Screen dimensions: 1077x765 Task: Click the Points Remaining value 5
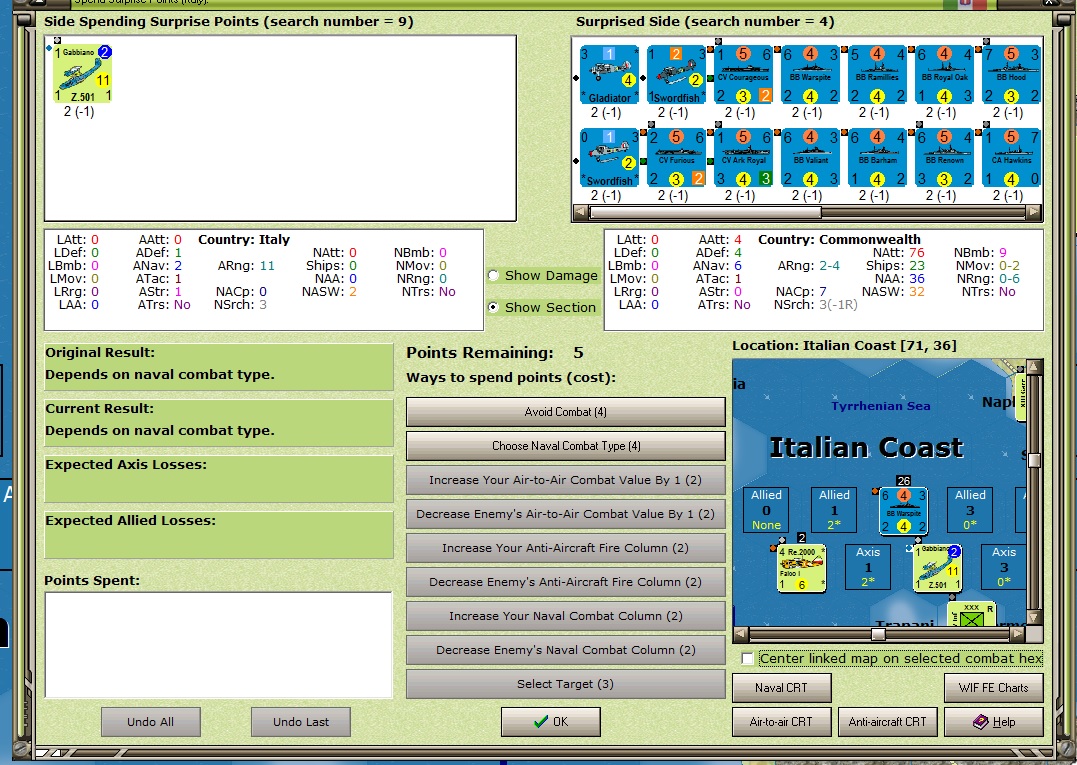click(578, 353)
